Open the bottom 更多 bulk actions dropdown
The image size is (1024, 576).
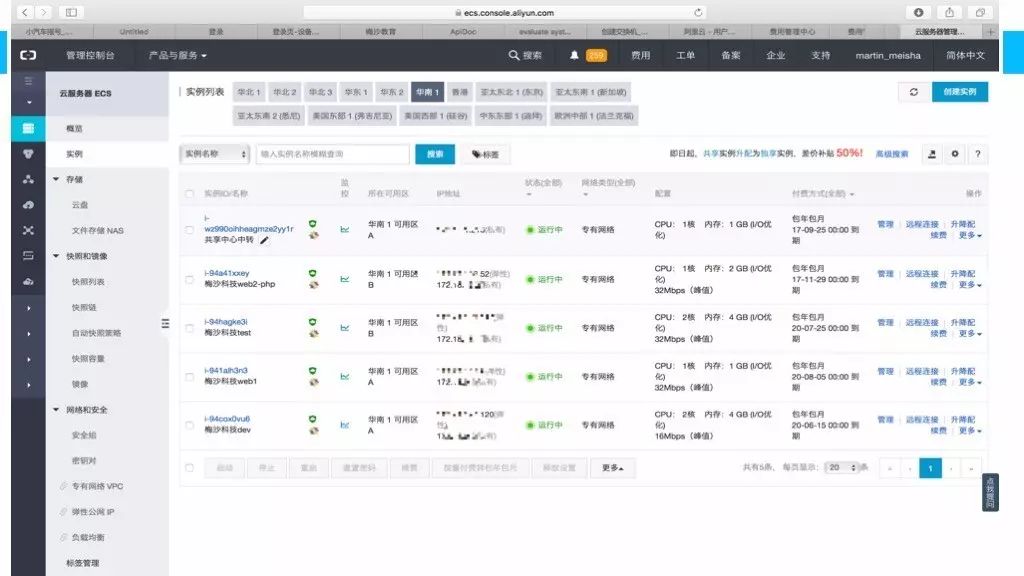[613, 468]
